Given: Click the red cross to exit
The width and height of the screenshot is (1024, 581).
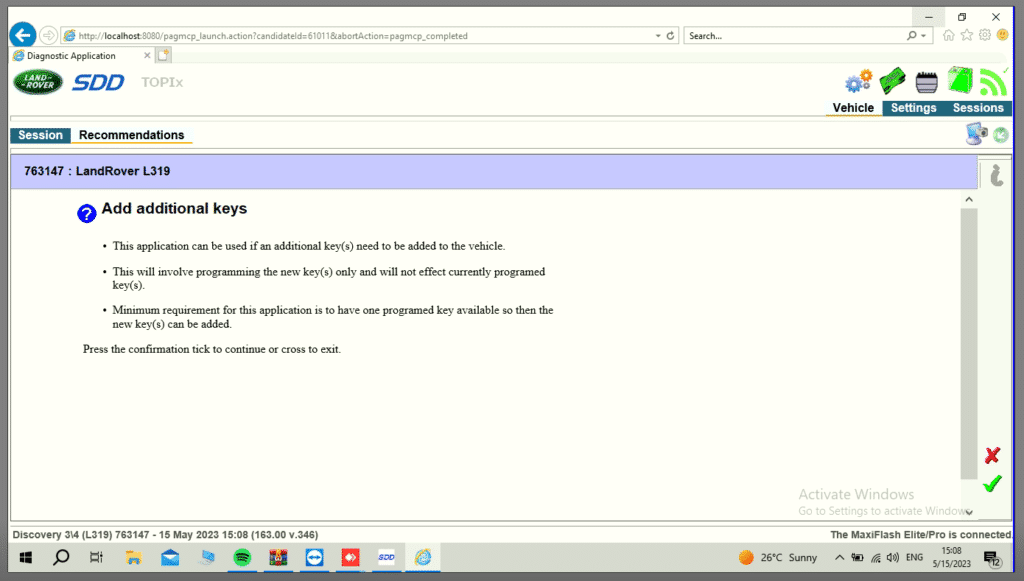Looking at the screenshot, I should coord(992,455).
